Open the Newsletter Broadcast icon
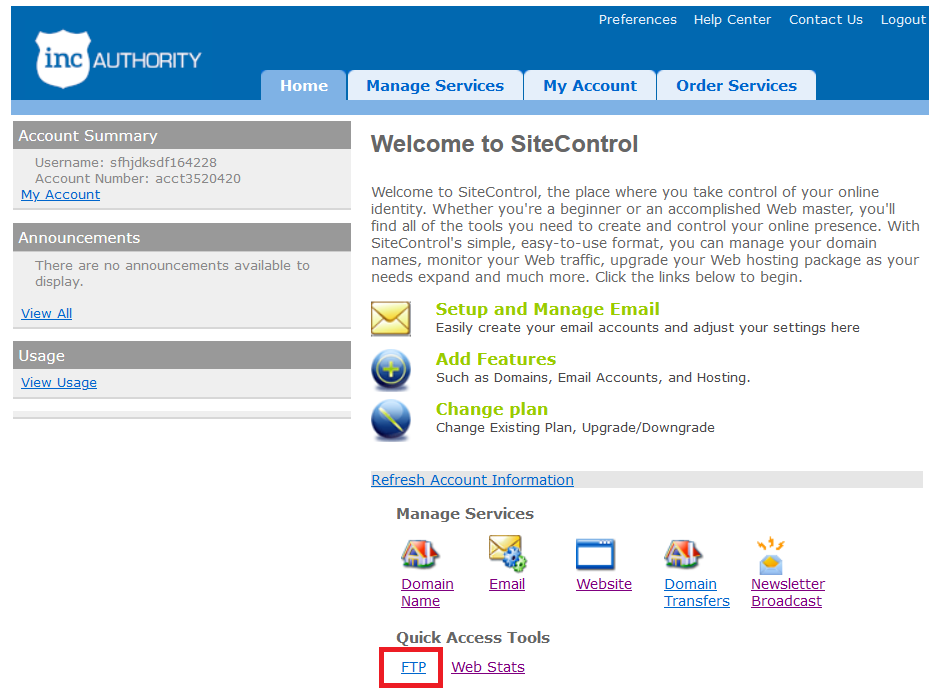This screenshot has height=699, width=929. (770, 555)
